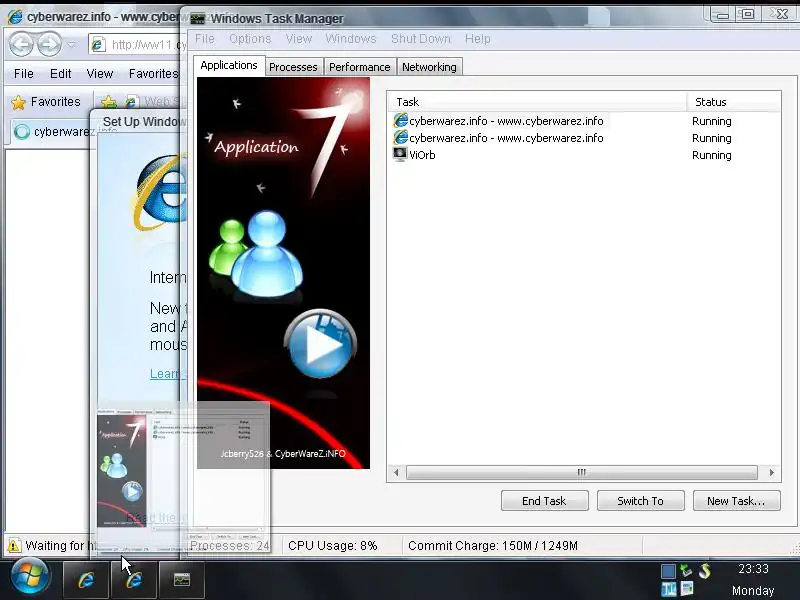Click blue Internet Explorer logo in setup dialog
800x600 pixels.
tap(159, 193)
